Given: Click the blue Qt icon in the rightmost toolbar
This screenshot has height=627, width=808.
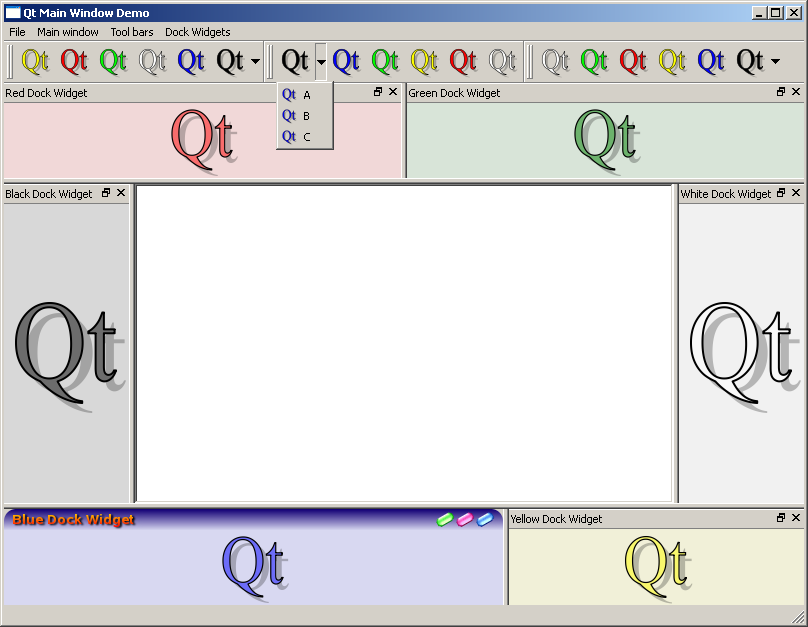Looking at the screenshot, I should 711,61.
